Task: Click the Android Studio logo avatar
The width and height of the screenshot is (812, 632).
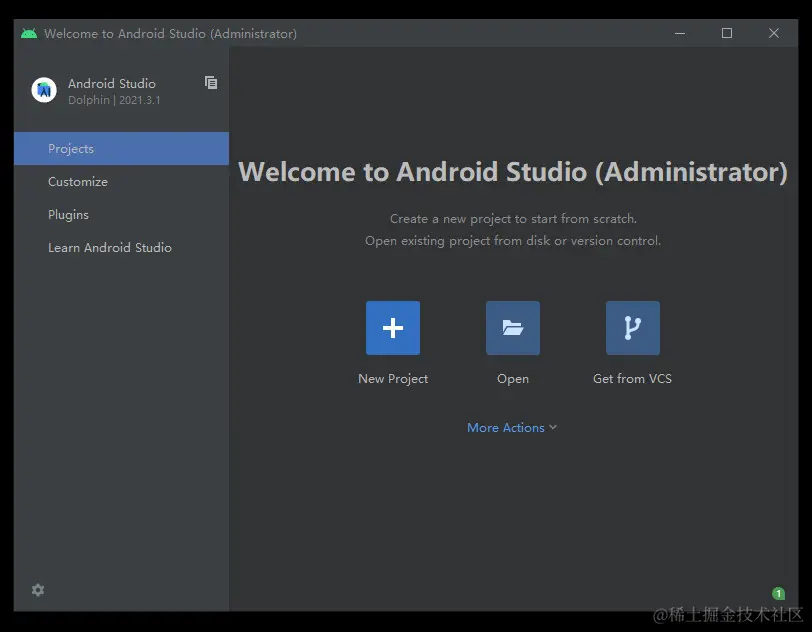Action: (x=44, y=90)
